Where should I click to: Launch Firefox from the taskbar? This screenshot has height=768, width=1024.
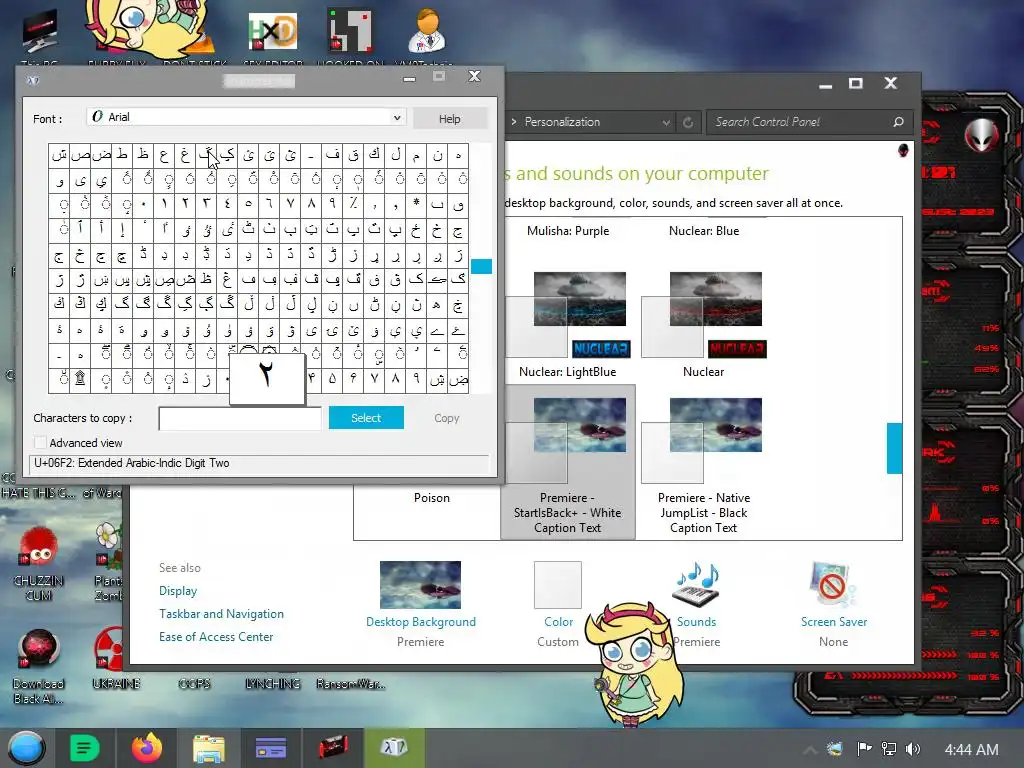click(147, 748)
